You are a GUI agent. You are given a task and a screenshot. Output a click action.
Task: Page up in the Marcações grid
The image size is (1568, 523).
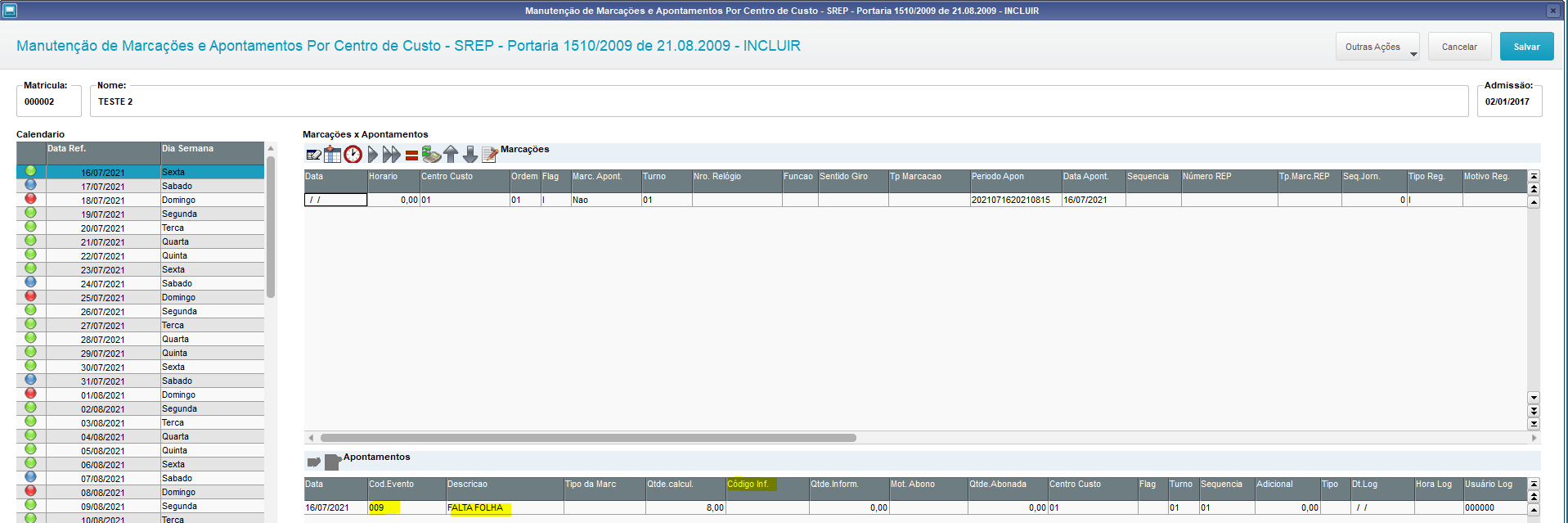(x=1534, y=188)
